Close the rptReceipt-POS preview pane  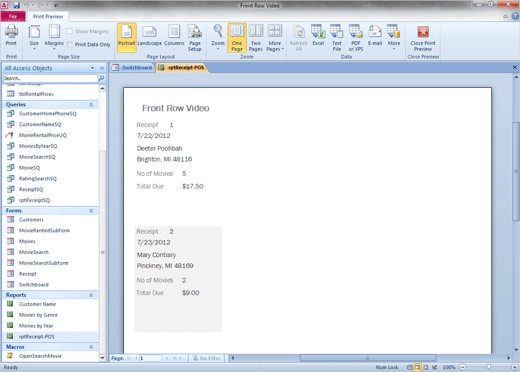coord(515,67)
